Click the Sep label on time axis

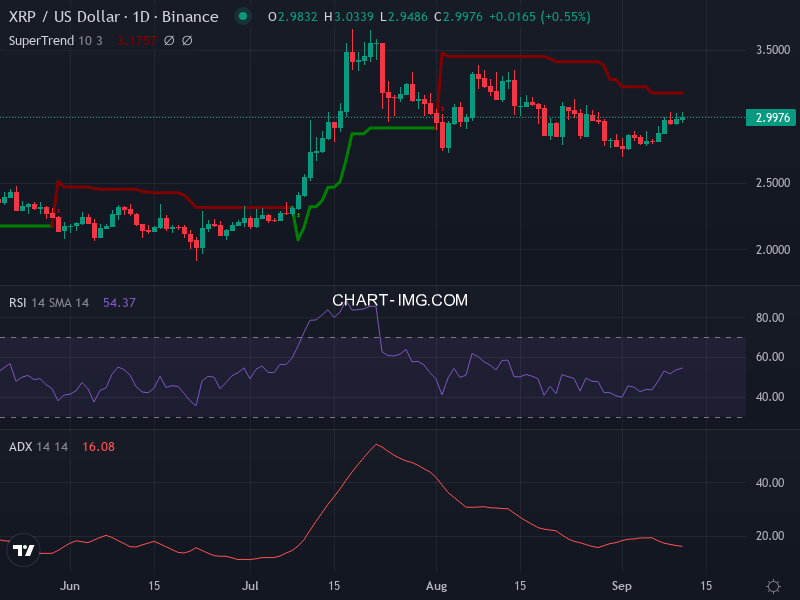point(621,585)
